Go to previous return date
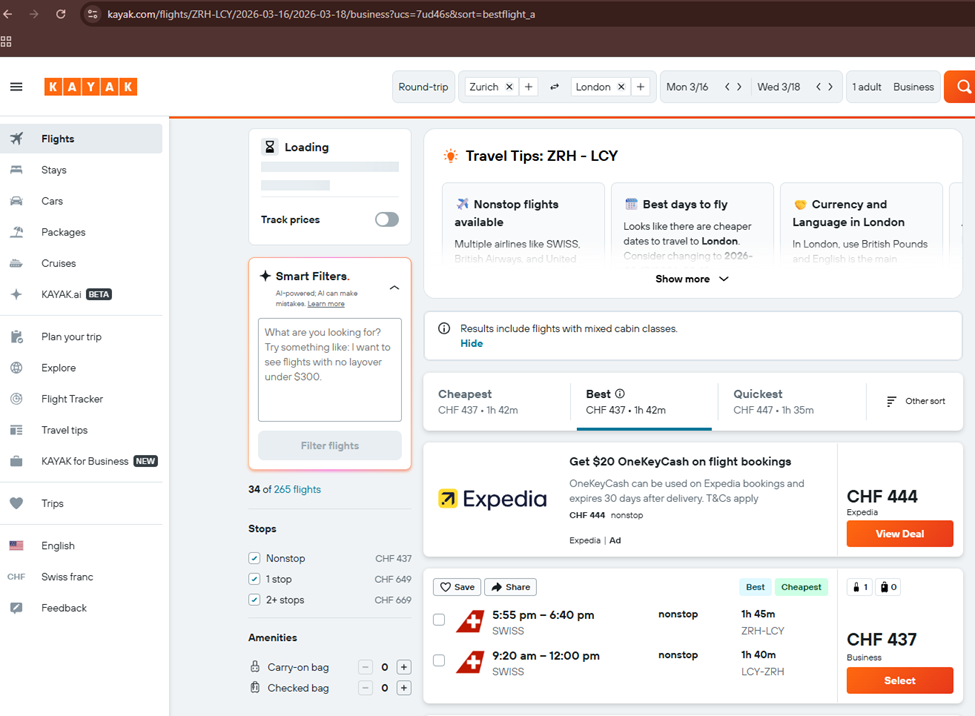 pyautogui.click(x=818, y=86)
